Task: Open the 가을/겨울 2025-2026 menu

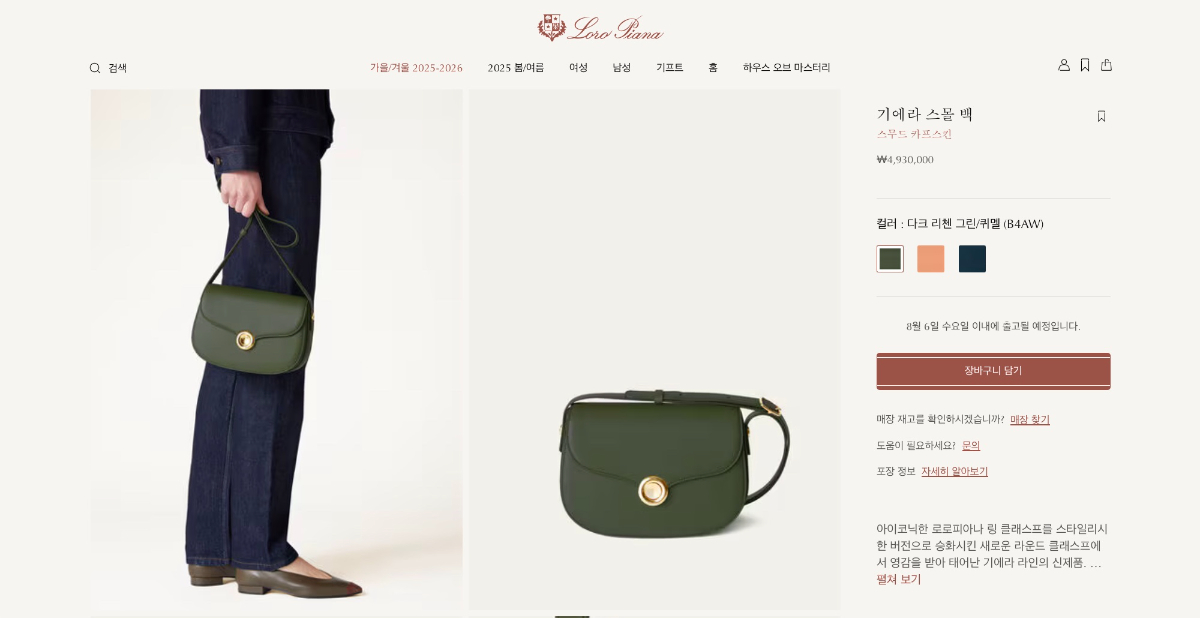Action: (416, 68)
